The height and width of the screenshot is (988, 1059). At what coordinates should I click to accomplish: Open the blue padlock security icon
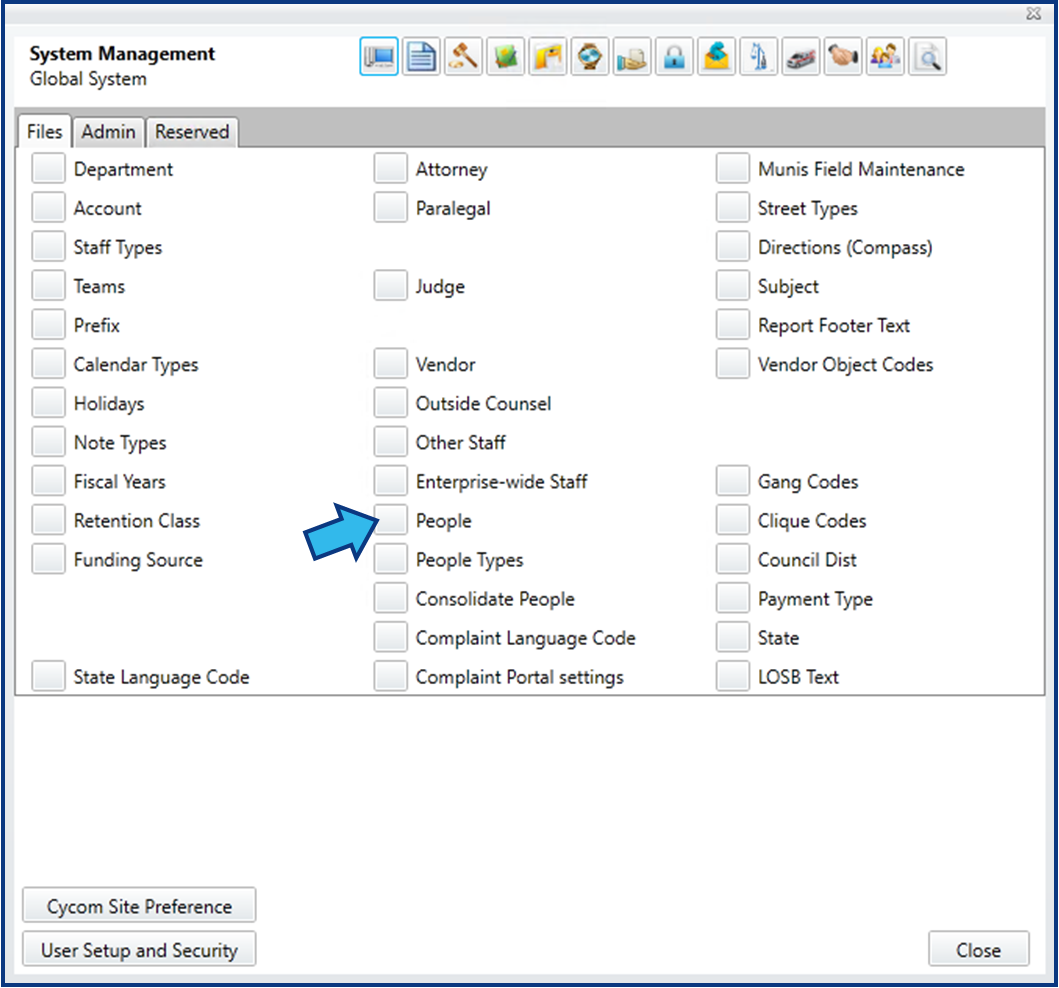click(x=674, y=57)
